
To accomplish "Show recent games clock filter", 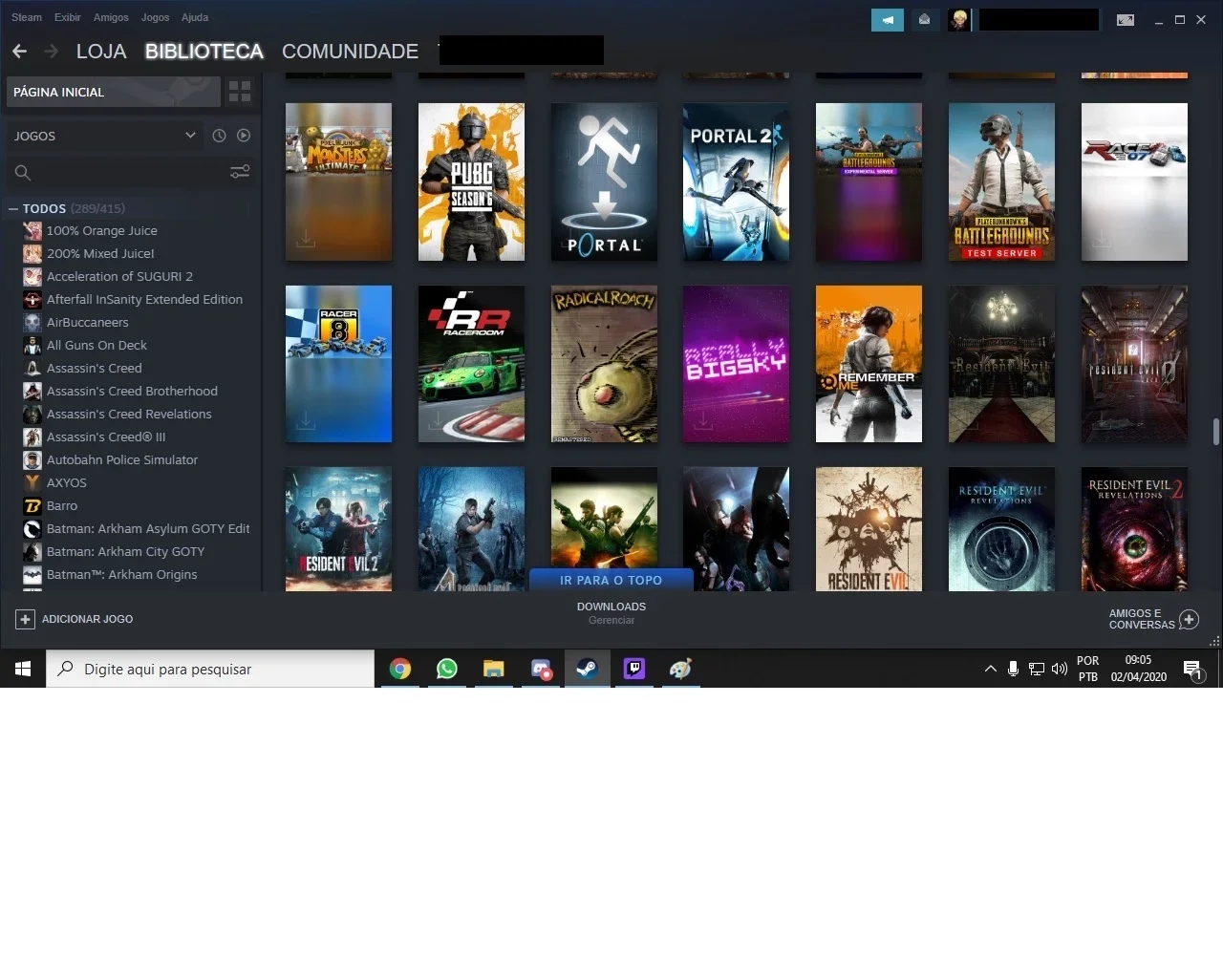I will [219, 136].
